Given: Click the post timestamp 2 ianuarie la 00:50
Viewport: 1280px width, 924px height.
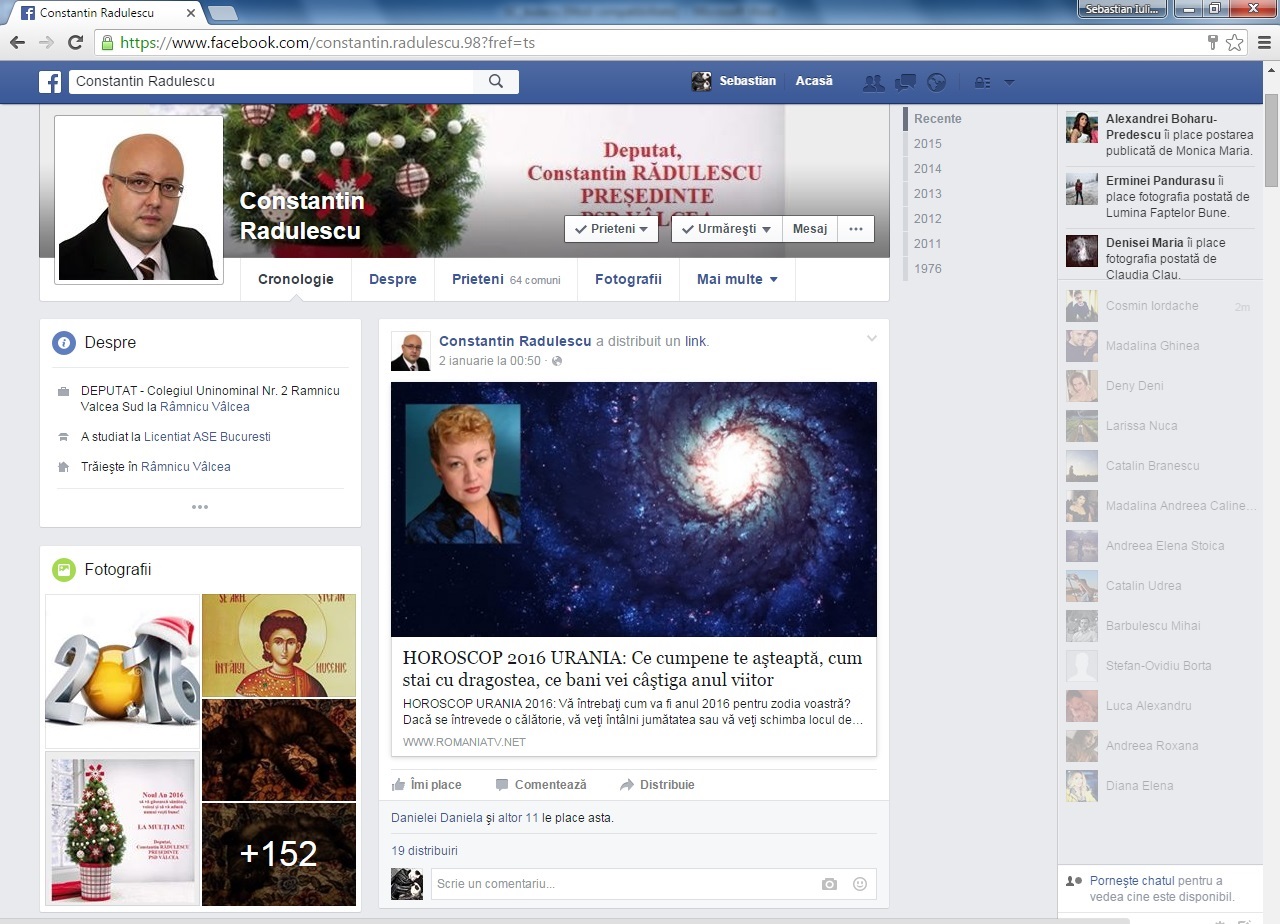Looking at the screenshot, I should 490,361.
